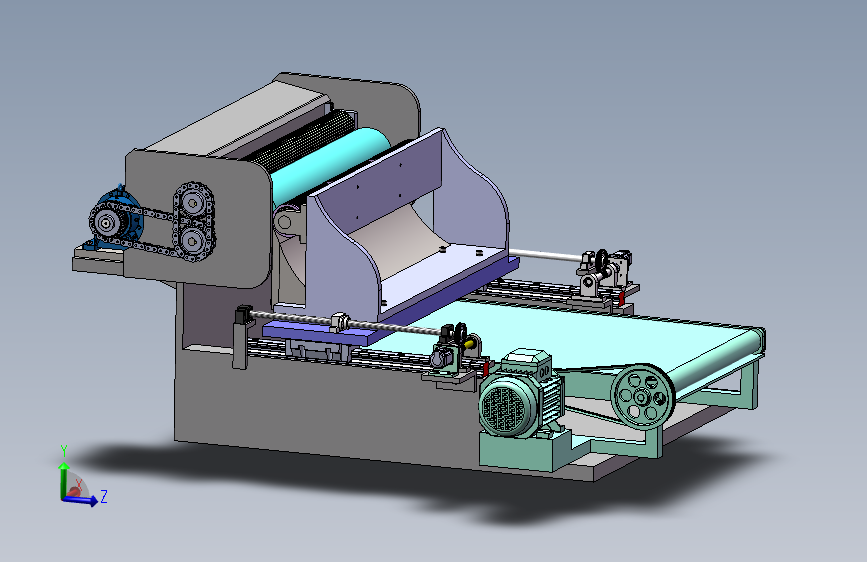Click the Z axis label on the triad

coord(103,496)
